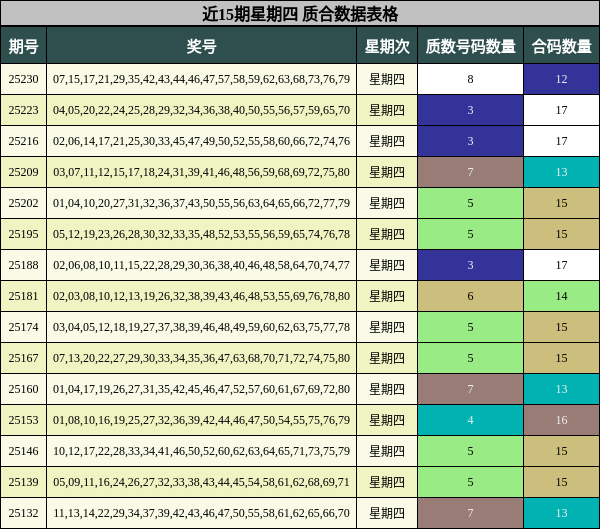Click prime count 7 in row 25132
Viewport: 600px width, 529px height.
point(470,513)
